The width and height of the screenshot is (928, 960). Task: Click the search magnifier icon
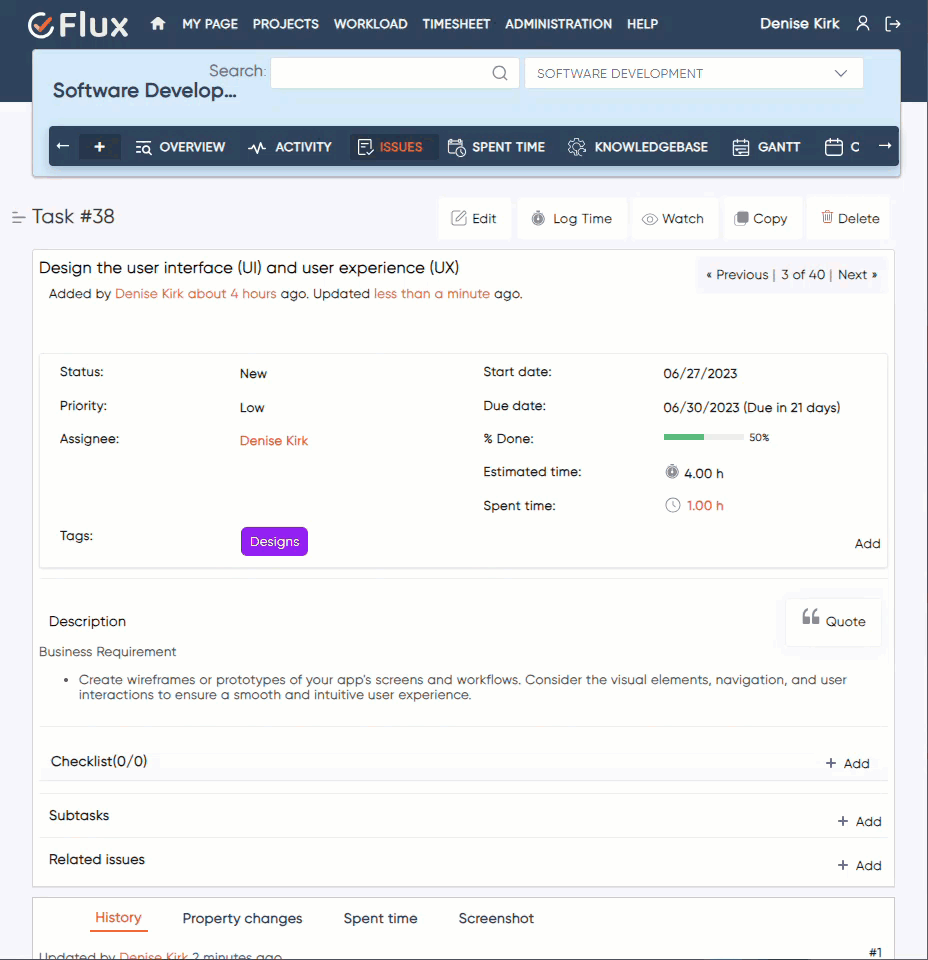click(x=500, y=73)
